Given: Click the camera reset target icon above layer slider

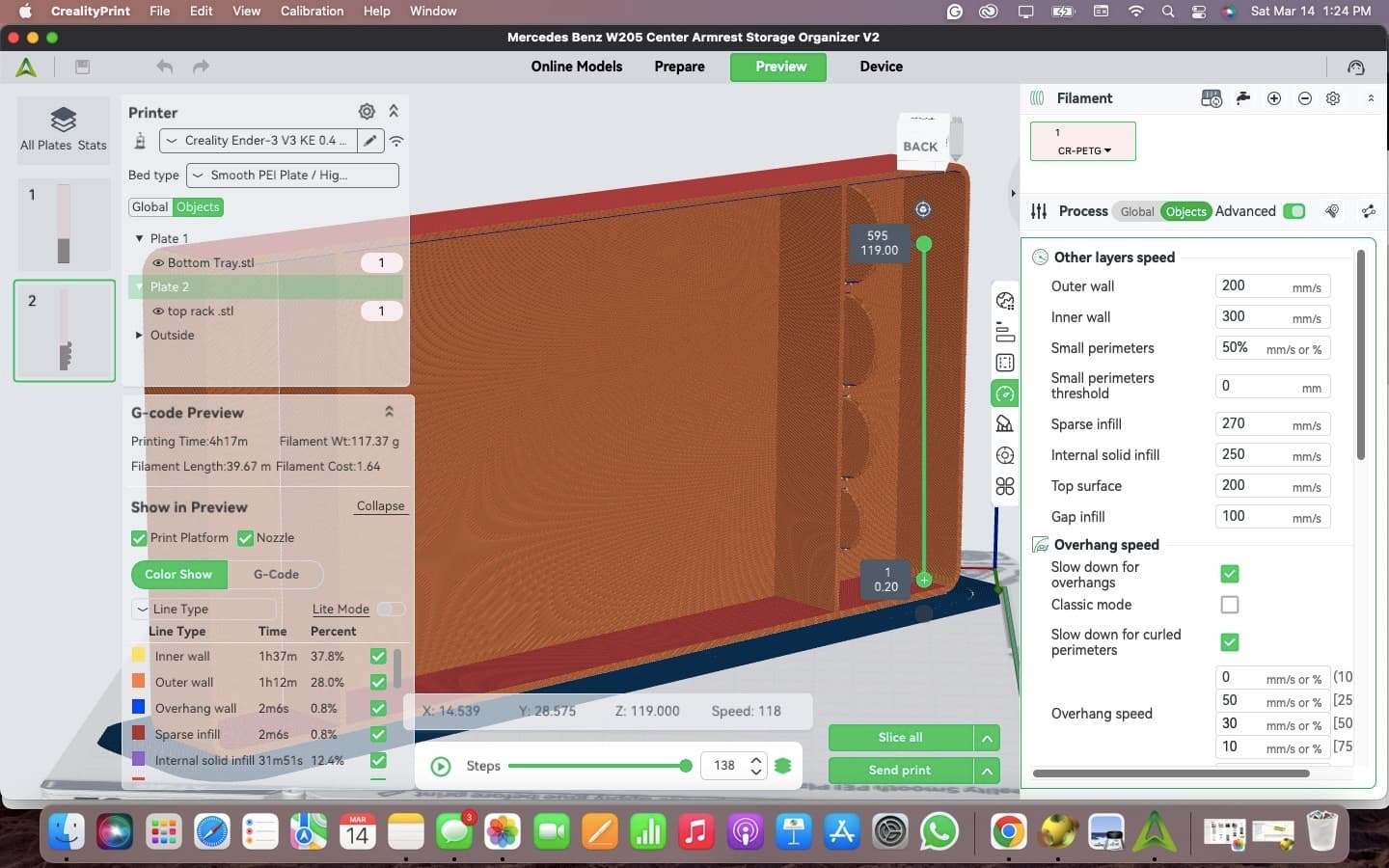Looking at the screenshot, I should pyautogui.click(x=923, y=209).
